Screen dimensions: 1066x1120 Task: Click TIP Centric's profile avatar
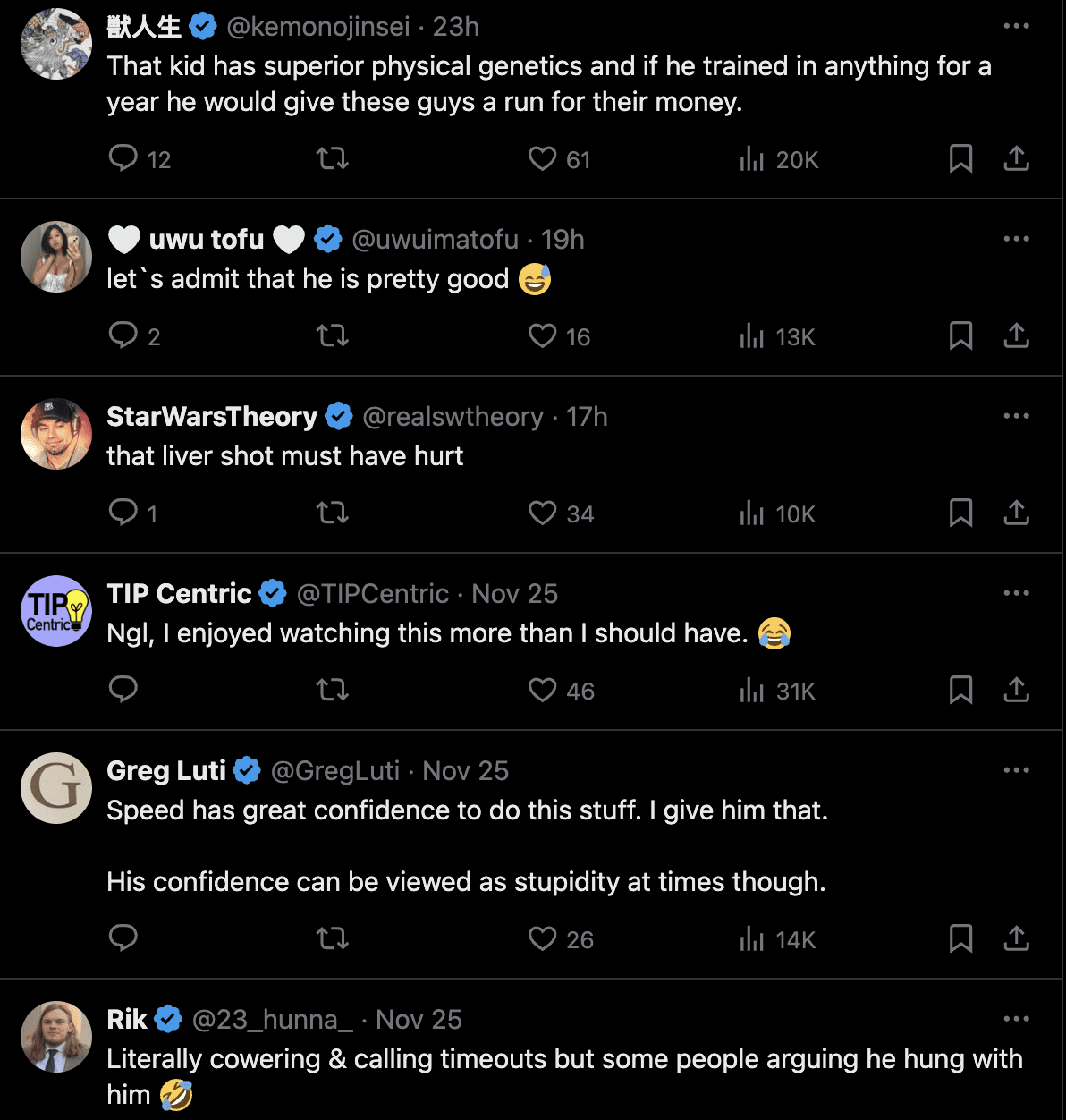tap(56, 611)
